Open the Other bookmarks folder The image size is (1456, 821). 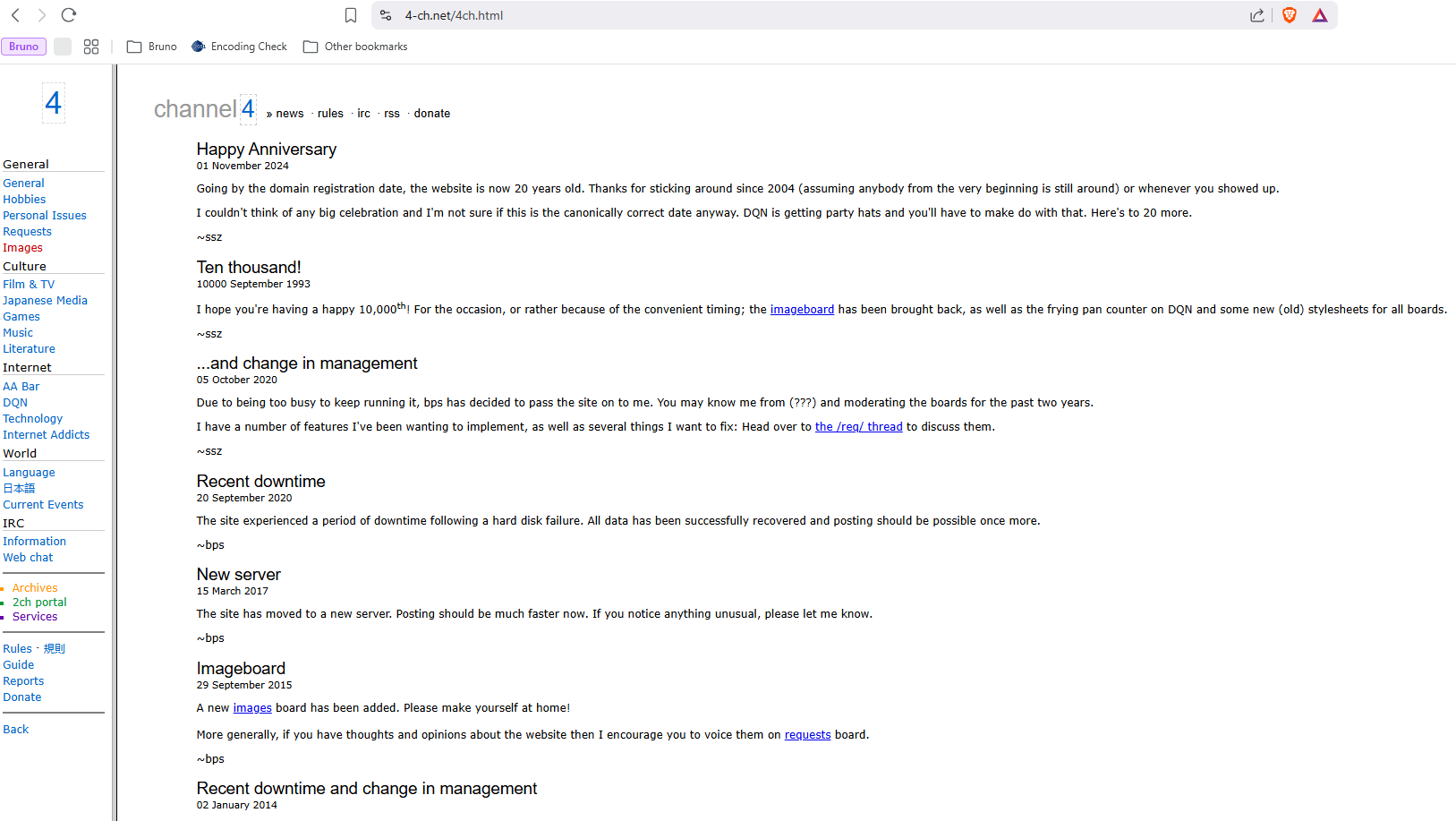[355, 47]
